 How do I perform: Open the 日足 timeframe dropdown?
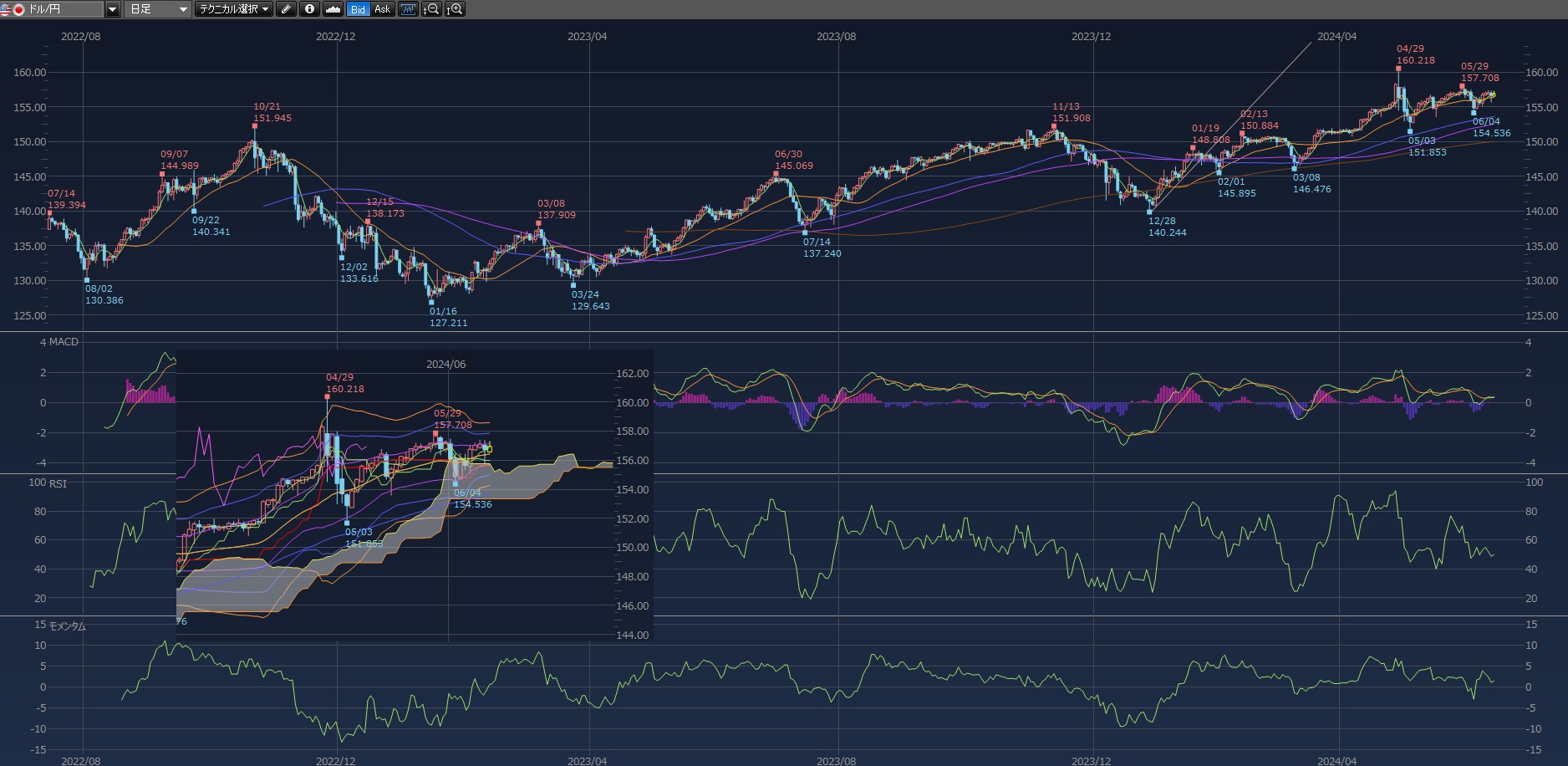point(158,9)
